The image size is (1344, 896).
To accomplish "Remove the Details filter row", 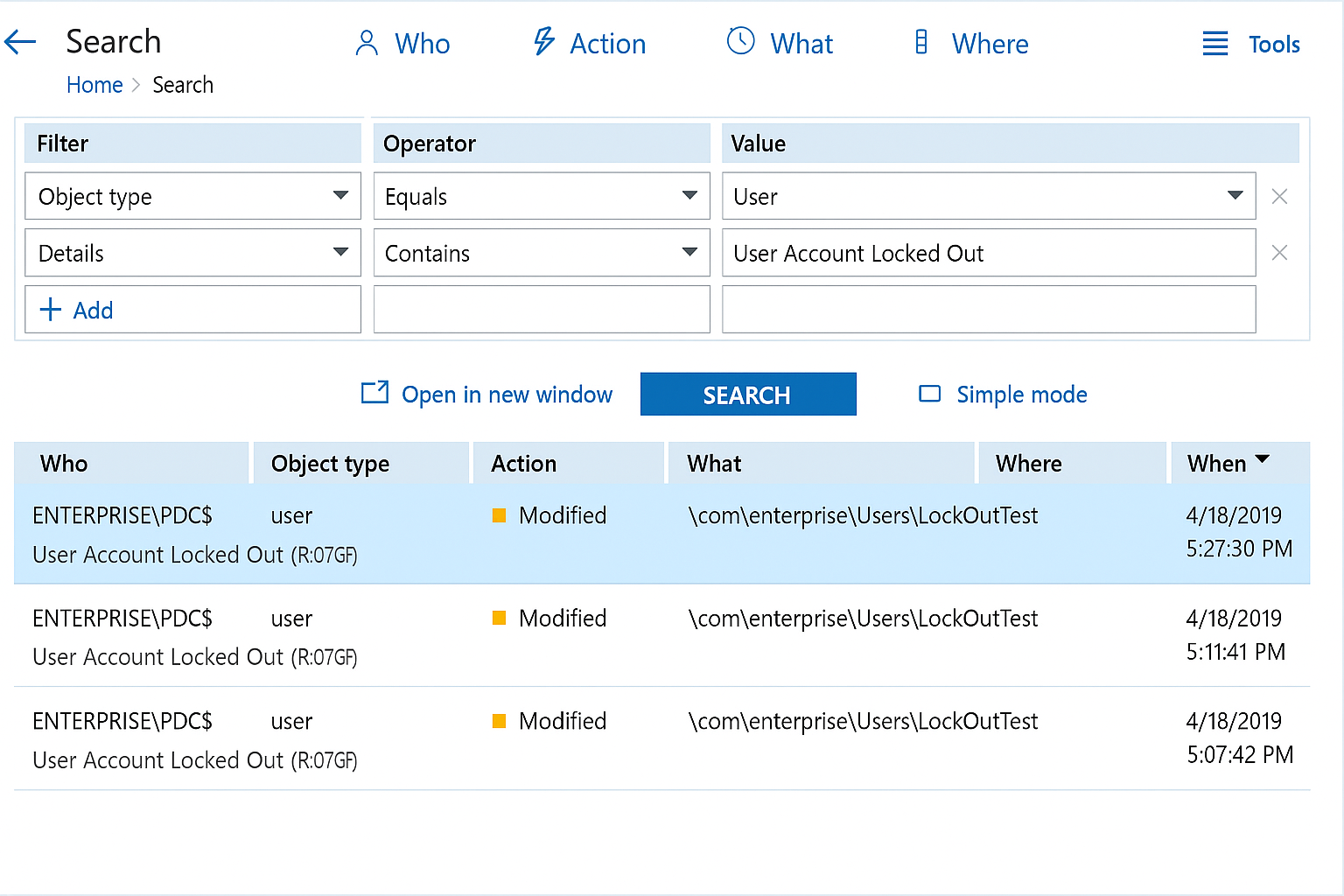I will click(1279, 253).
